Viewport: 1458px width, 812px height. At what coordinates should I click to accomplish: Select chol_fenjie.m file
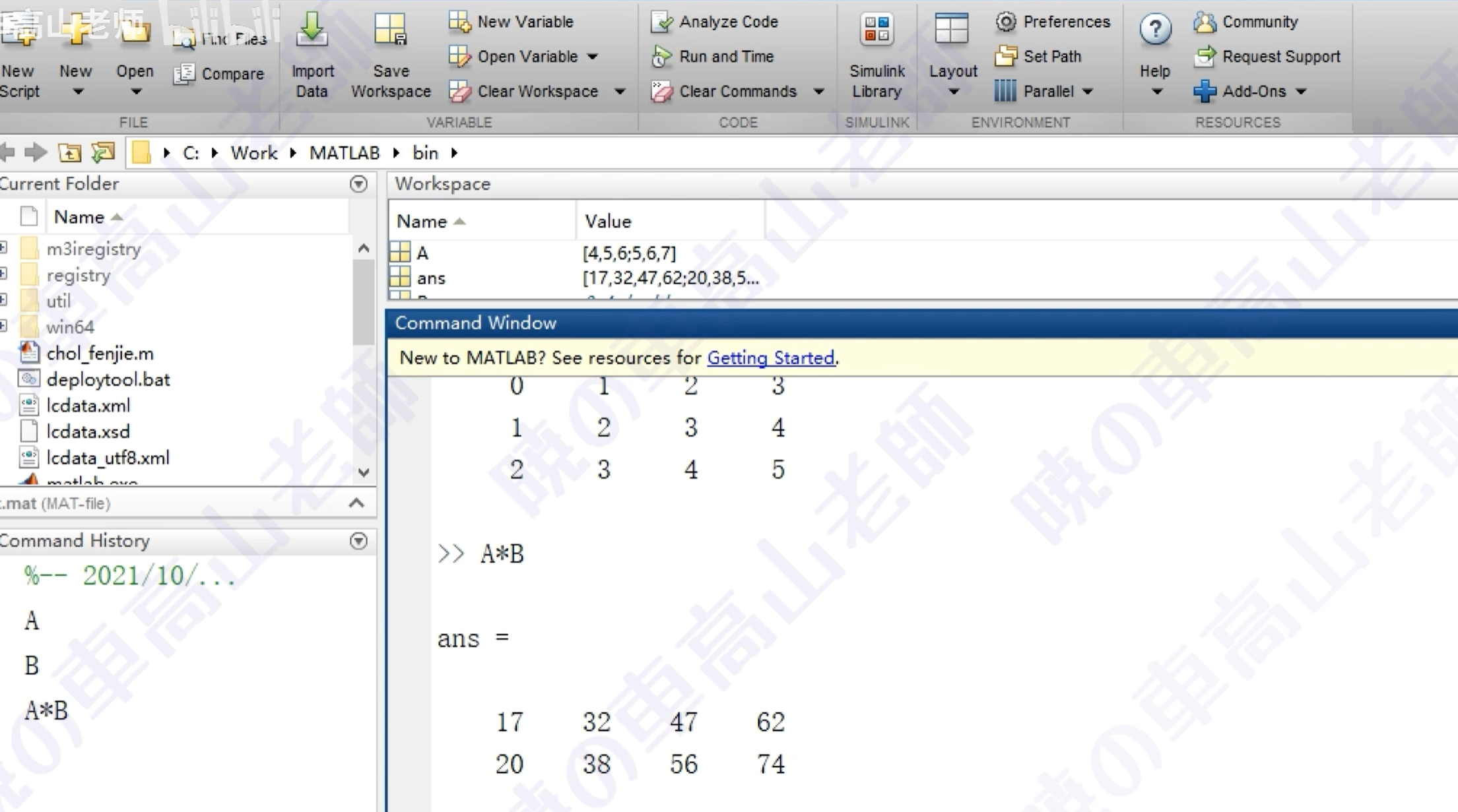(100, 354)
